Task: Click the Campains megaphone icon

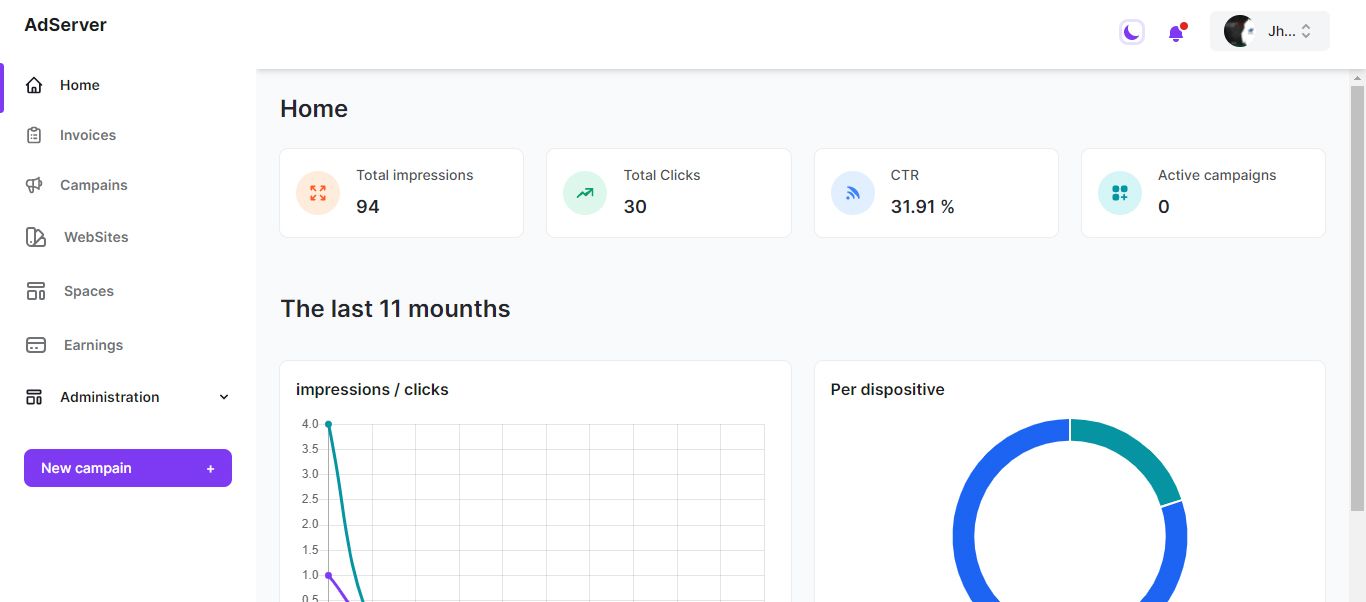Action: coord(34,185)
